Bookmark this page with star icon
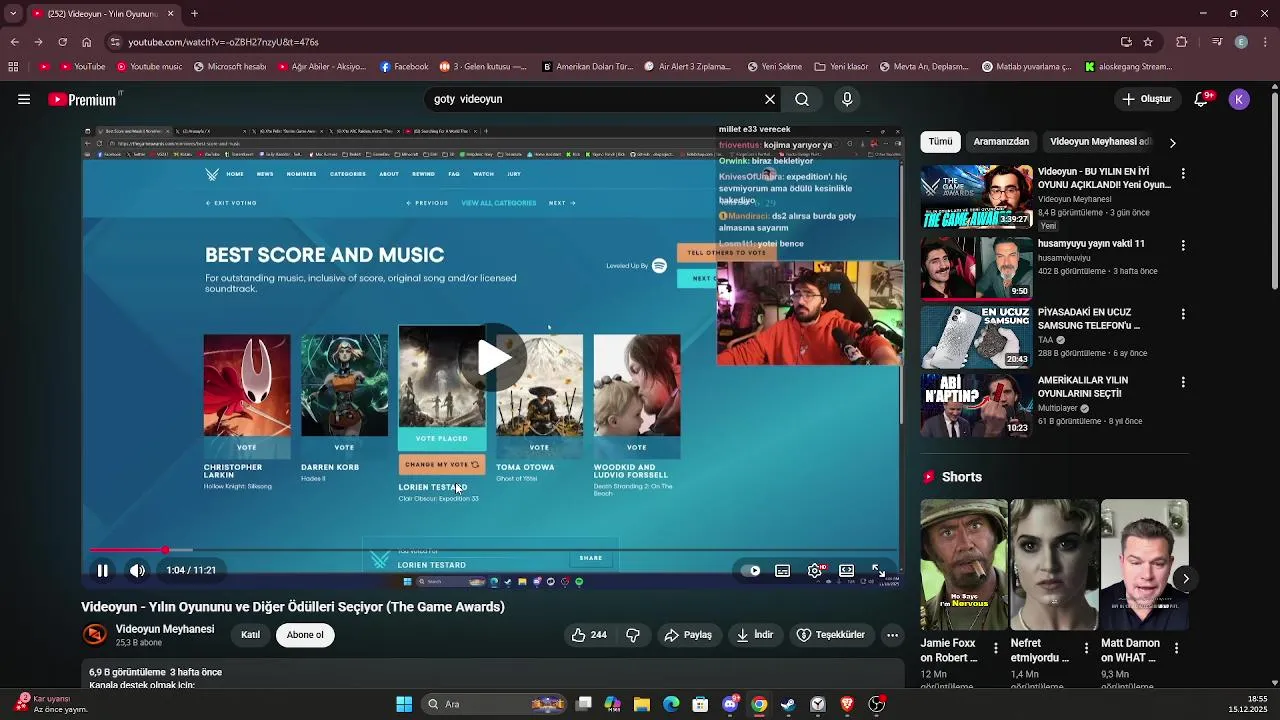The height and width of the screenshot is (720, 1280). (1148, 42)
